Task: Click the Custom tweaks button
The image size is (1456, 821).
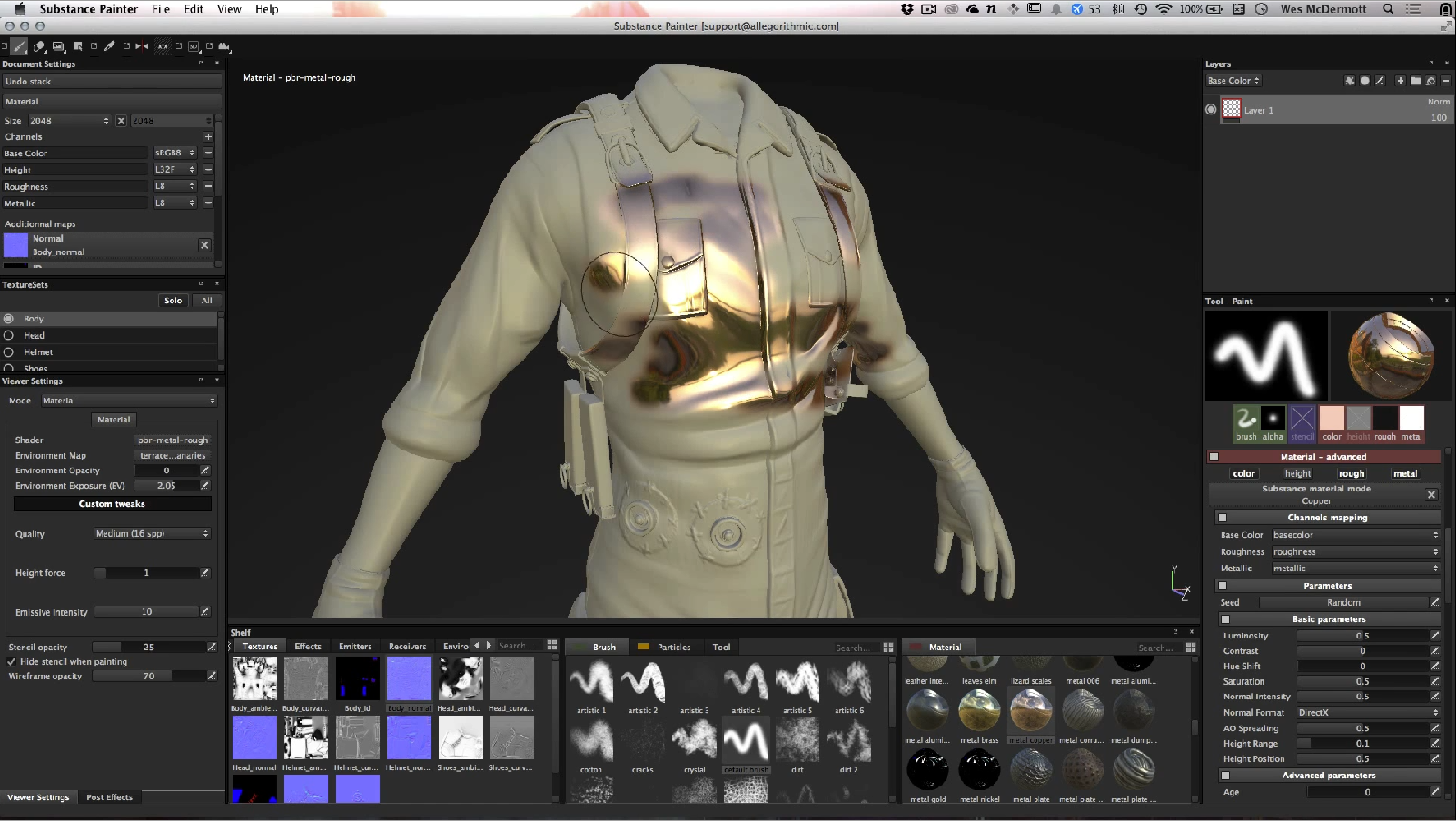Action: pyautogui.click(x=112, y=504)
